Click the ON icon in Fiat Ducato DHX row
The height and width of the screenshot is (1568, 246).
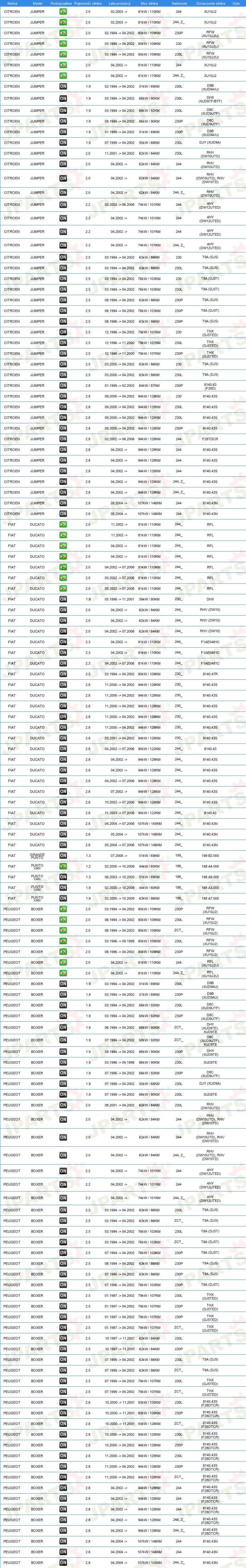point(63,599)
